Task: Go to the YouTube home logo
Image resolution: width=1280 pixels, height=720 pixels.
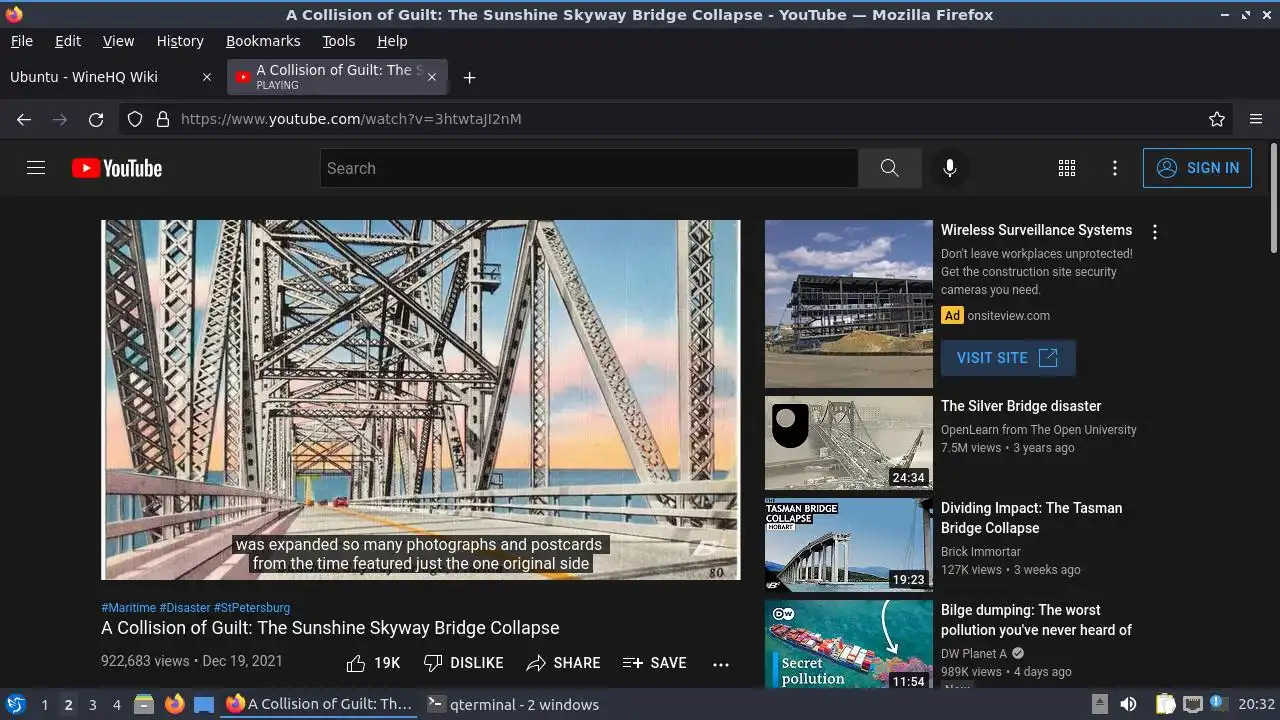Action: point(117,168)
